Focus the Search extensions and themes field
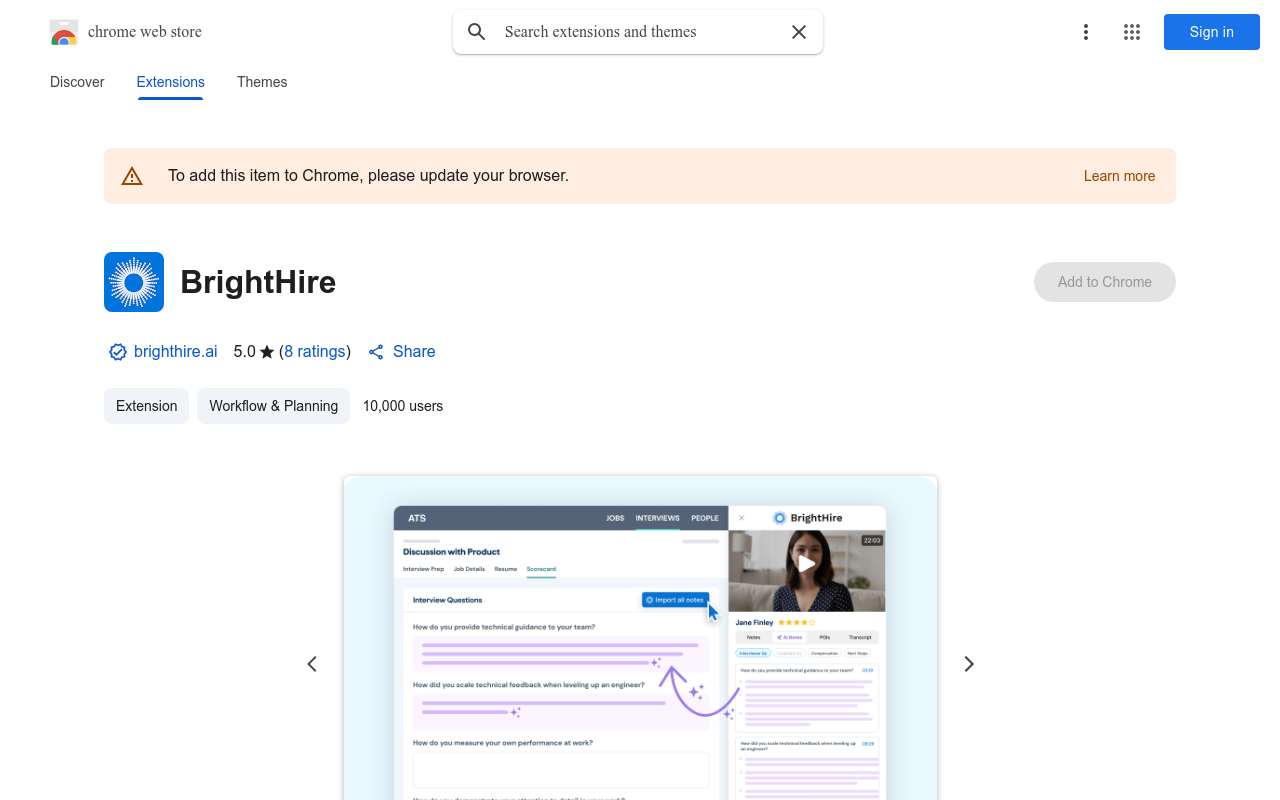 (x=640, y=32)
